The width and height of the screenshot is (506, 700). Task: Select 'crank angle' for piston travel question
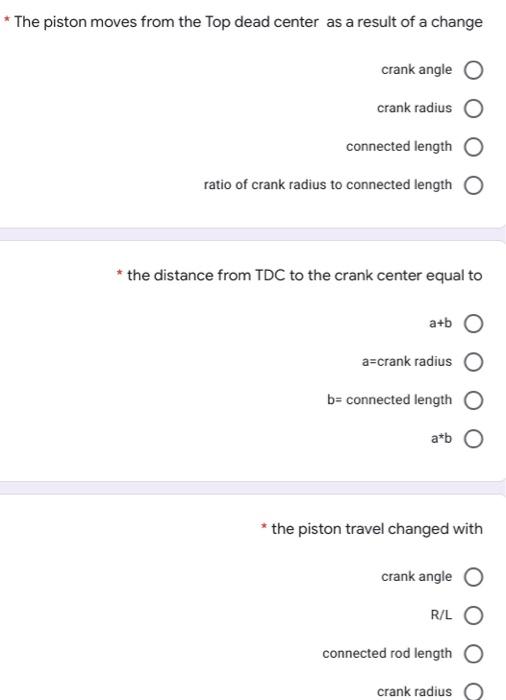(x=473, y=577)
